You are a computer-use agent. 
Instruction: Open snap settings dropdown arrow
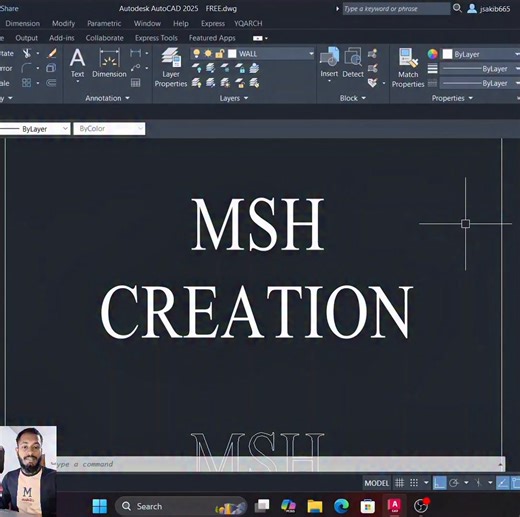click(426, 483)
